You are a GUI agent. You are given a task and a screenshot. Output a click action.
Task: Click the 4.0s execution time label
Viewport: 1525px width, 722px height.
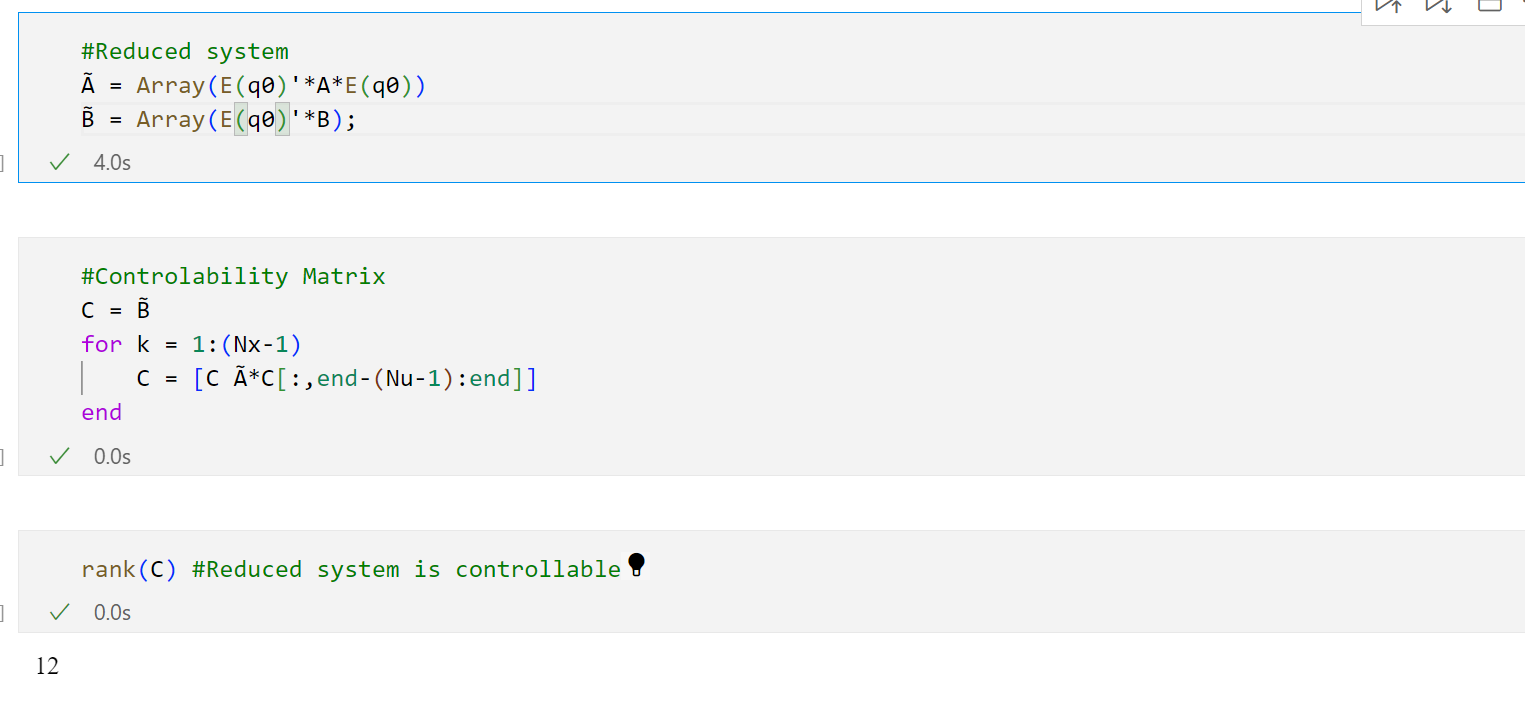112,162
